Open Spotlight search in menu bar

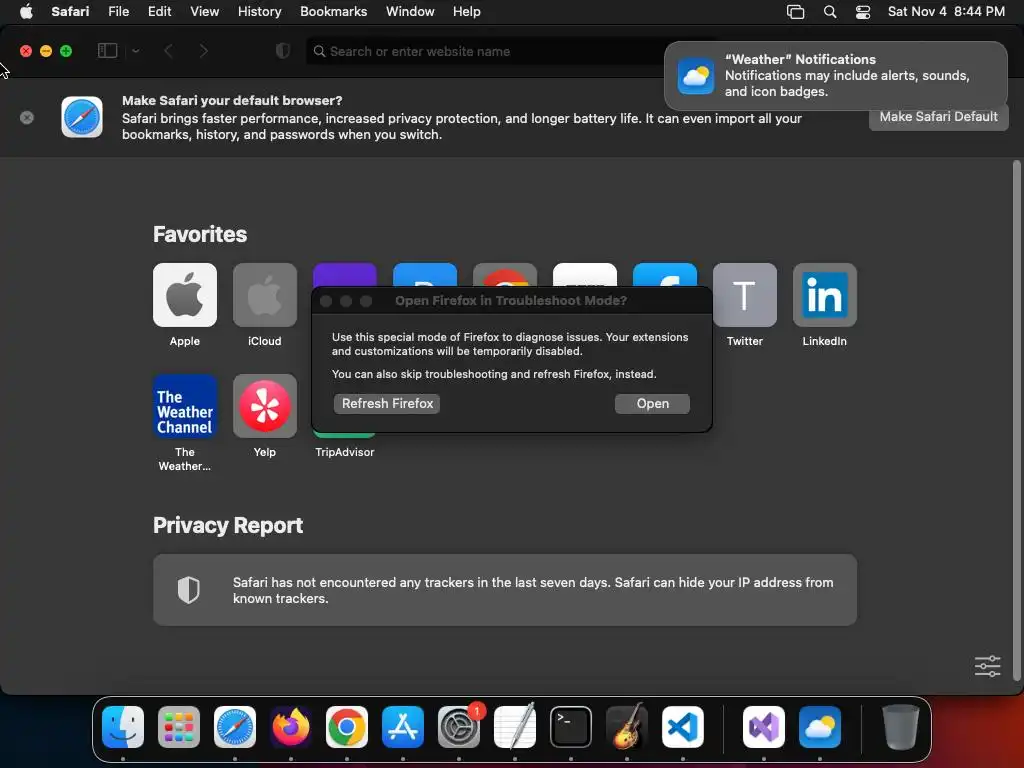[x=829, y=12]
